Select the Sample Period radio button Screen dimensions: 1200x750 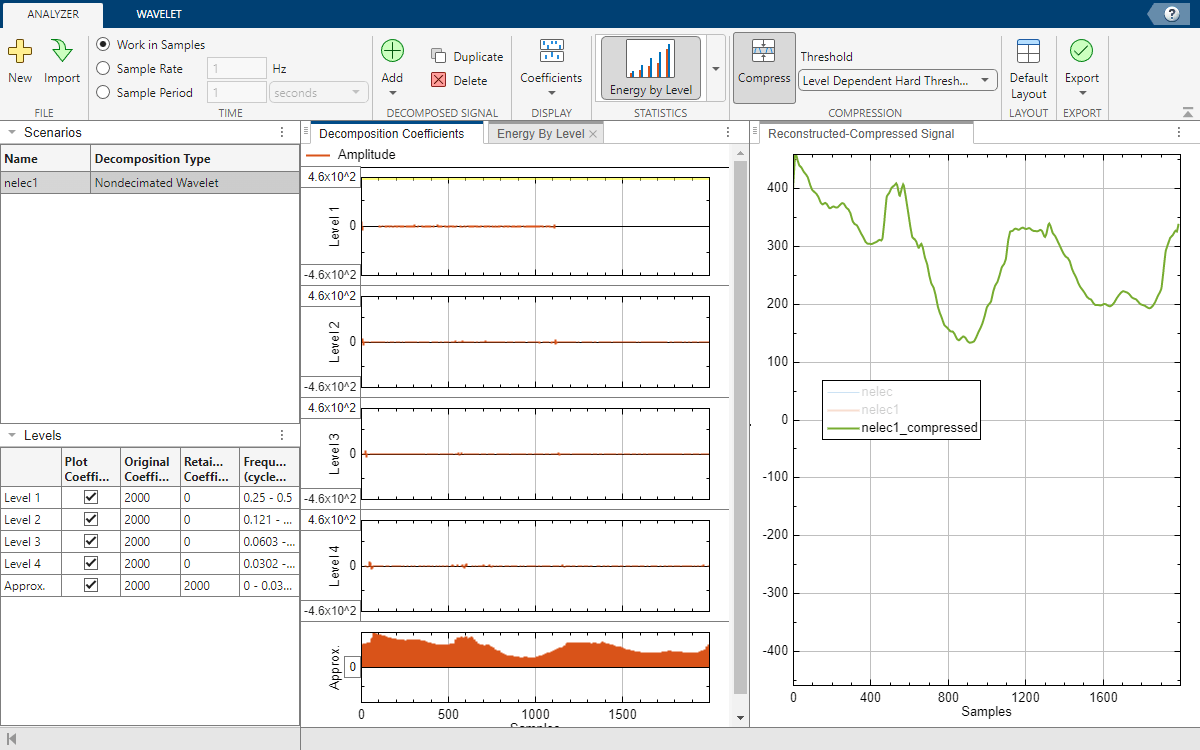coord(103,93)
